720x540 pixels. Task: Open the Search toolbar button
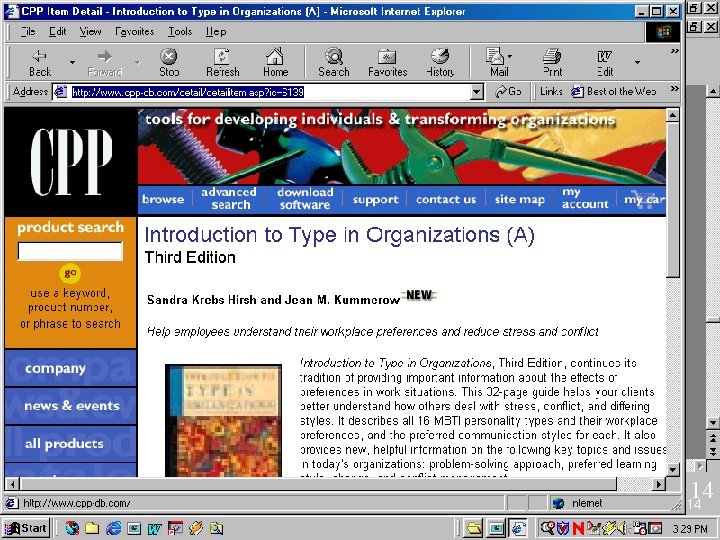333,62
